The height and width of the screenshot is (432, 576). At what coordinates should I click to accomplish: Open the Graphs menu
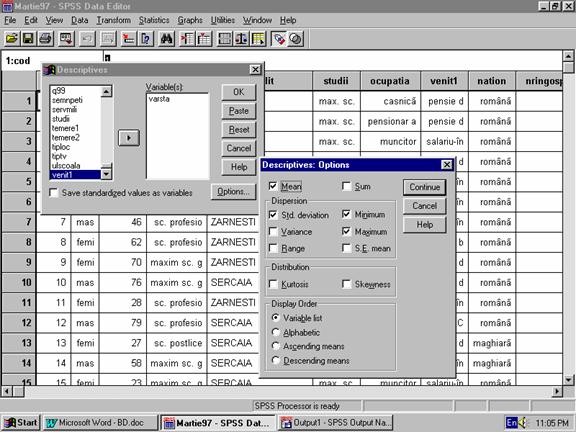click(x=190, y=20)
